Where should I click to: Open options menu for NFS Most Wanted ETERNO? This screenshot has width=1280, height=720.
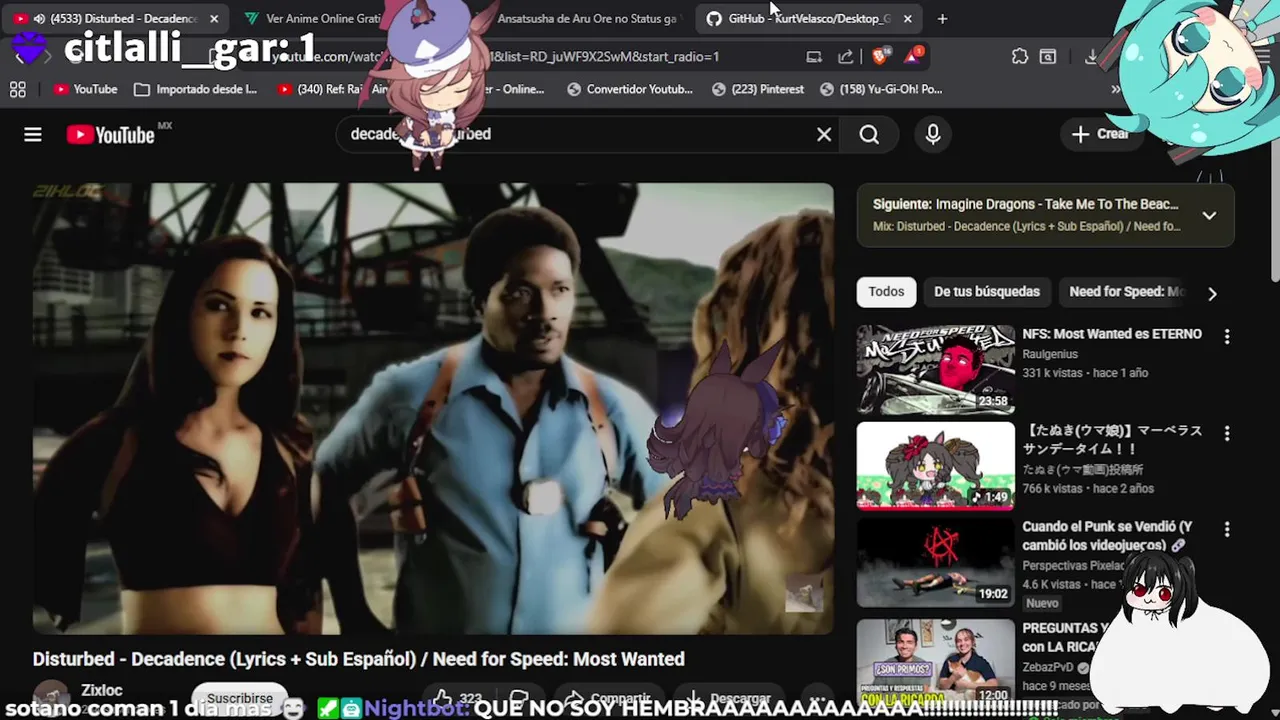point(1227,337)
